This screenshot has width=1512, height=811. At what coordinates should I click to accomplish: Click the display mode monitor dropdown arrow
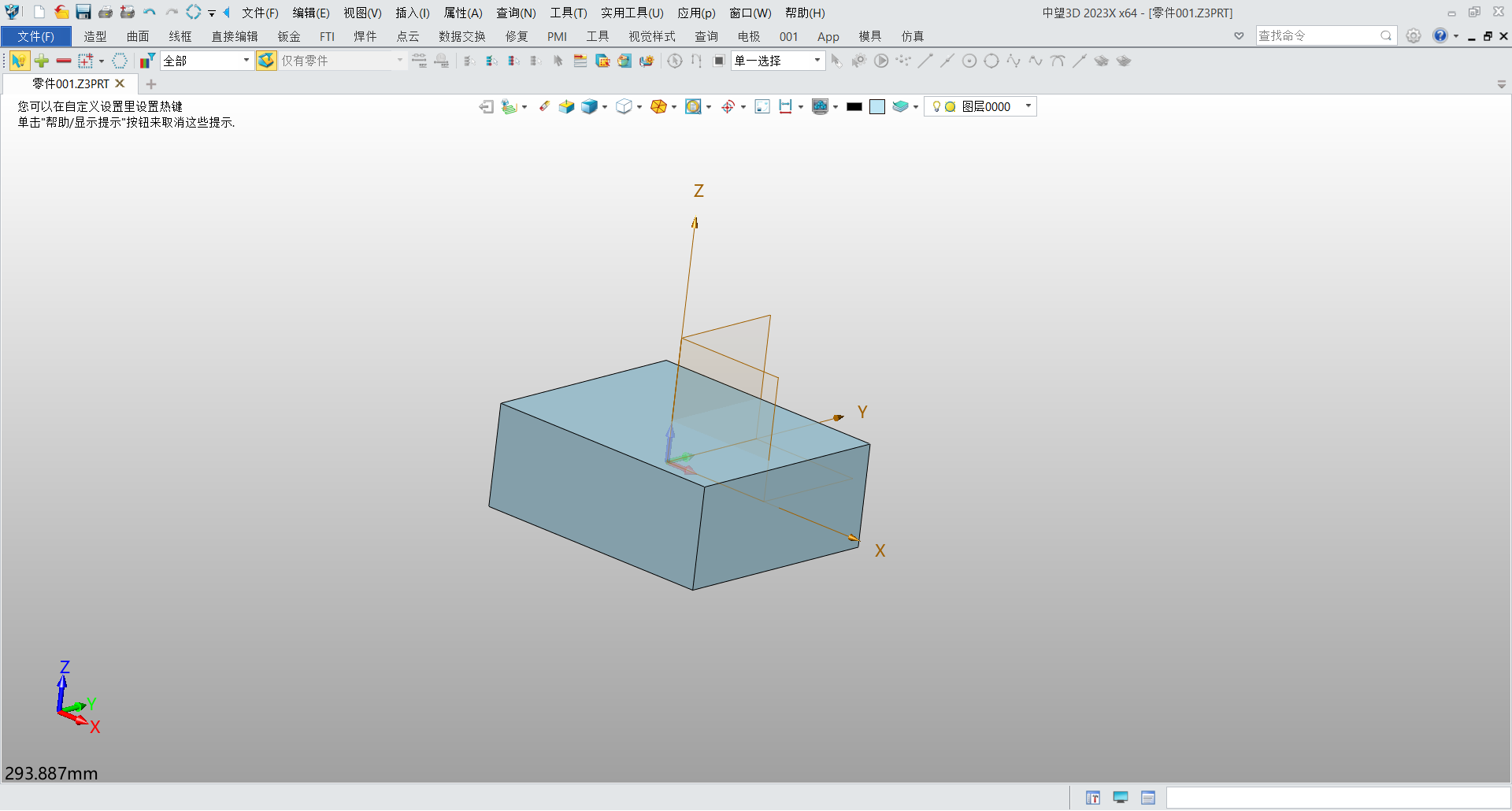(x=836, y=107)
